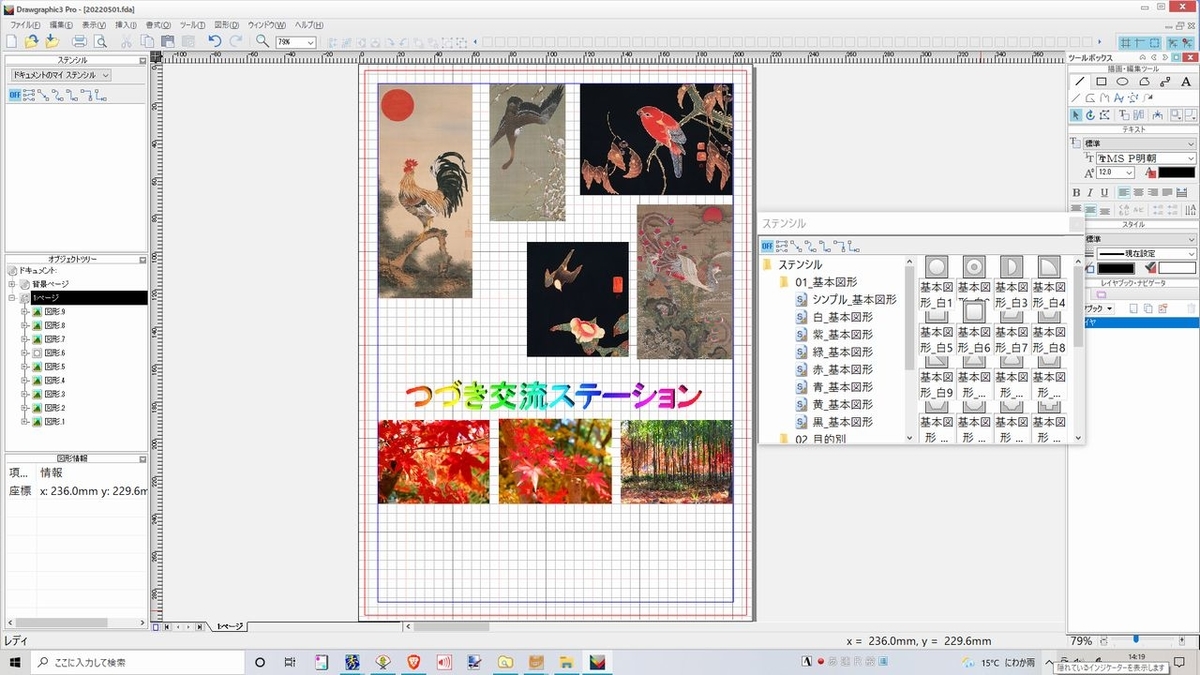Viewport: 1200px width, 675px height.
Task: Select 赤_基本図形 stencil in tree
Action: point(842,369)
